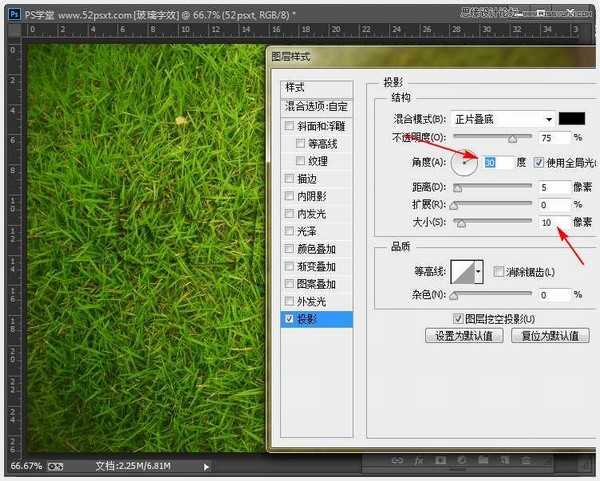Screen dimensions: 600x481
Task: Click the 大小 size value field
Action: [553, 221]
